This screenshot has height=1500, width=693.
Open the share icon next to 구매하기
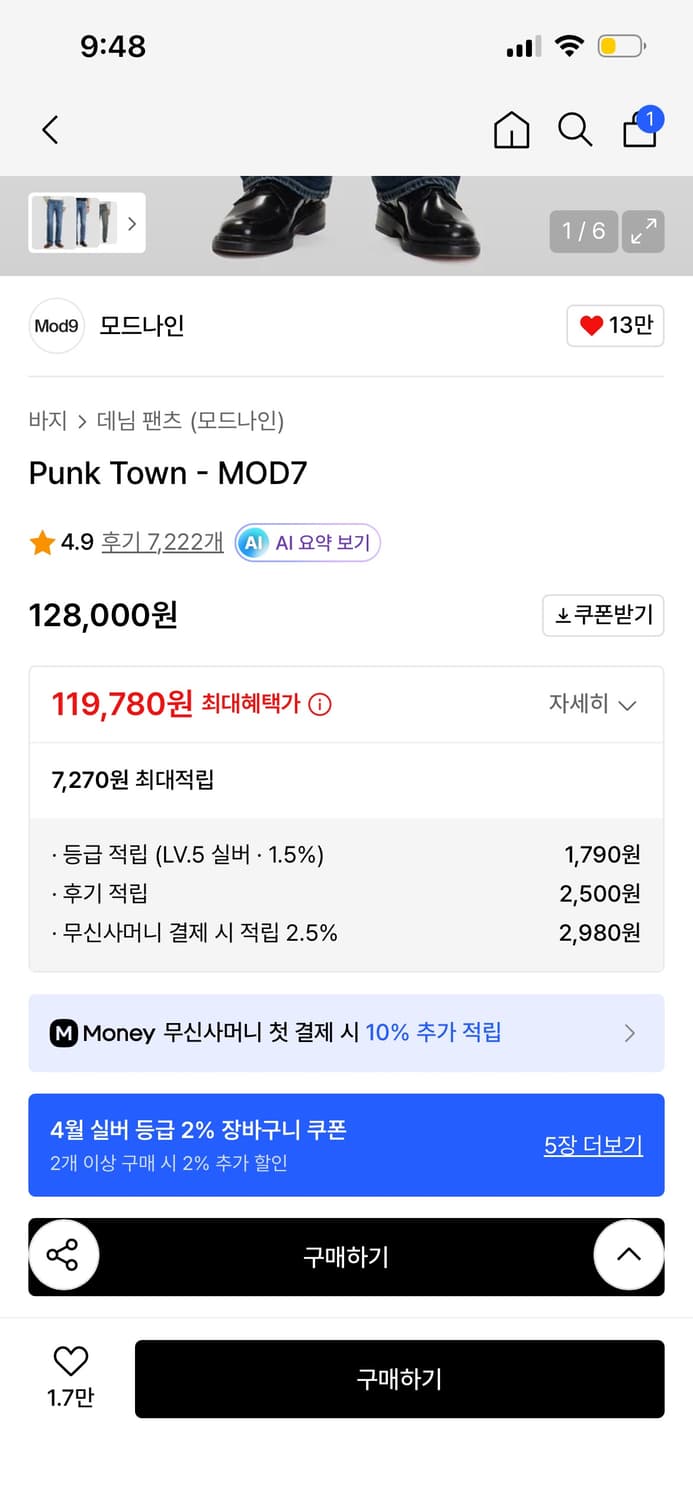64,1256
